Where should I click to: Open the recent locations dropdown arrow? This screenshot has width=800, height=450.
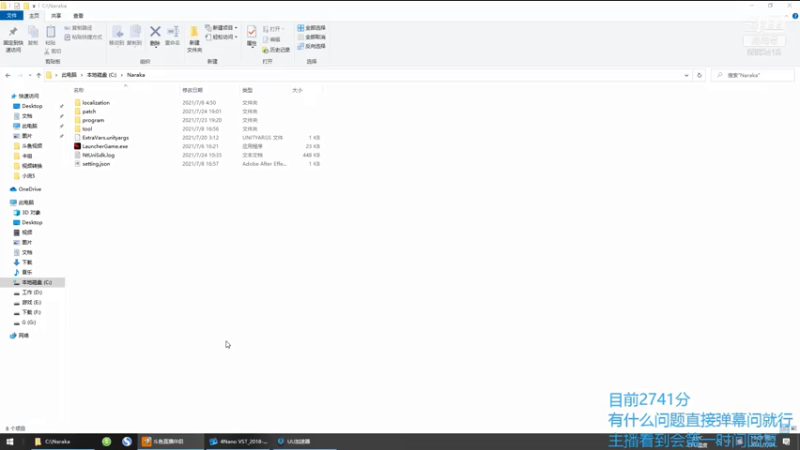point(30,75)
